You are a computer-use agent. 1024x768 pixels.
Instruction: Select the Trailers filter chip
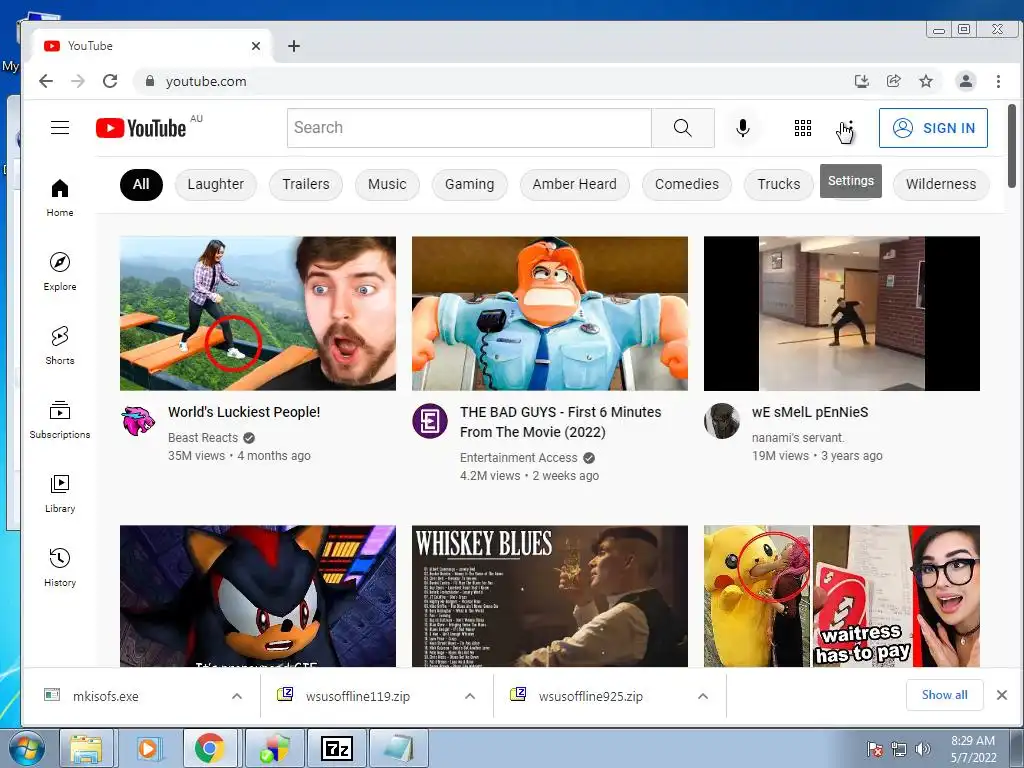(306, 184)
